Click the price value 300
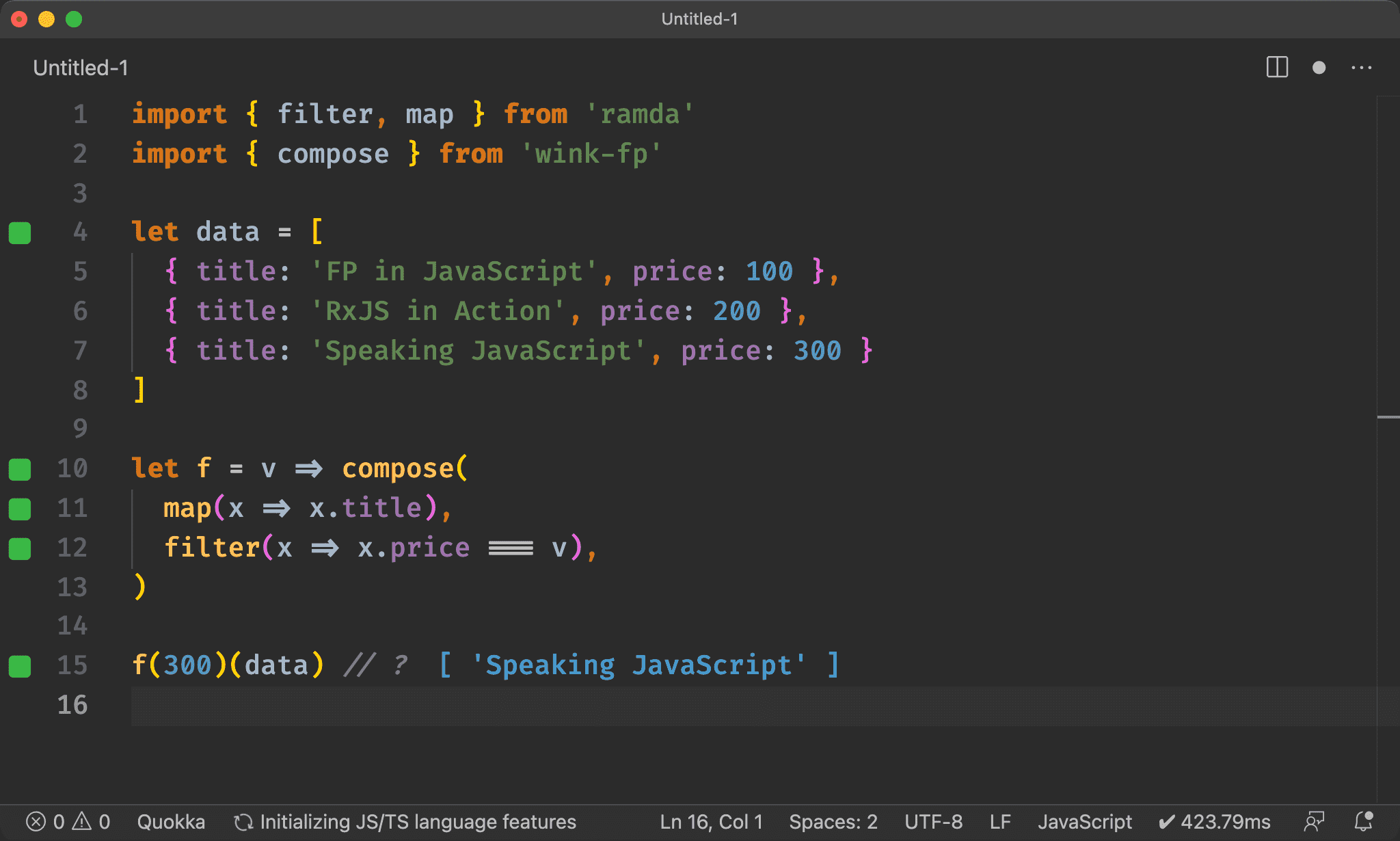 click(x=818, y=351)
